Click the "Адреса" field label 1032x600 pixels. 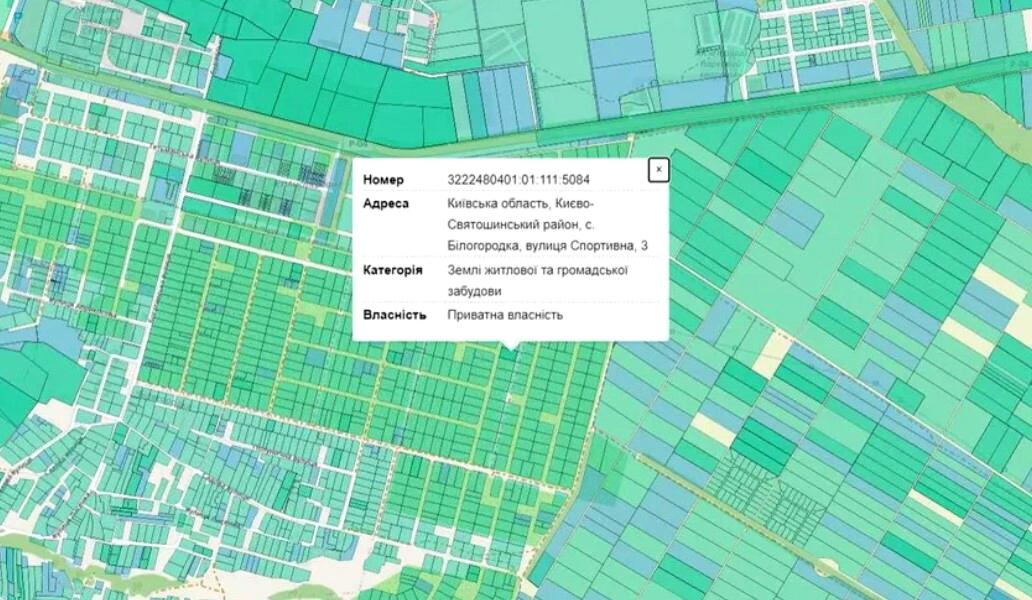(386, 203)
